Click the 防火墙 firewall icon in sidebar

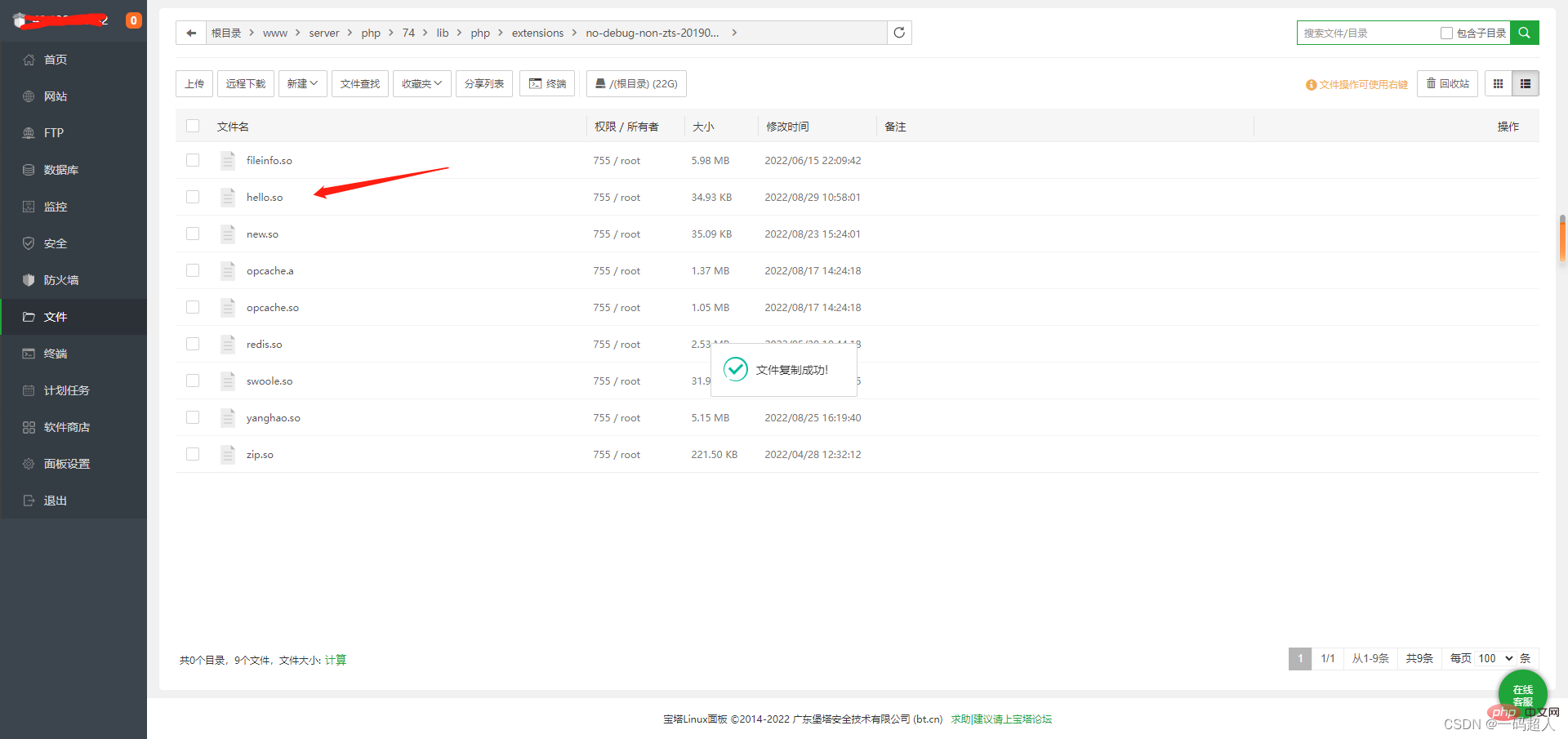click(x=29, y=280)
